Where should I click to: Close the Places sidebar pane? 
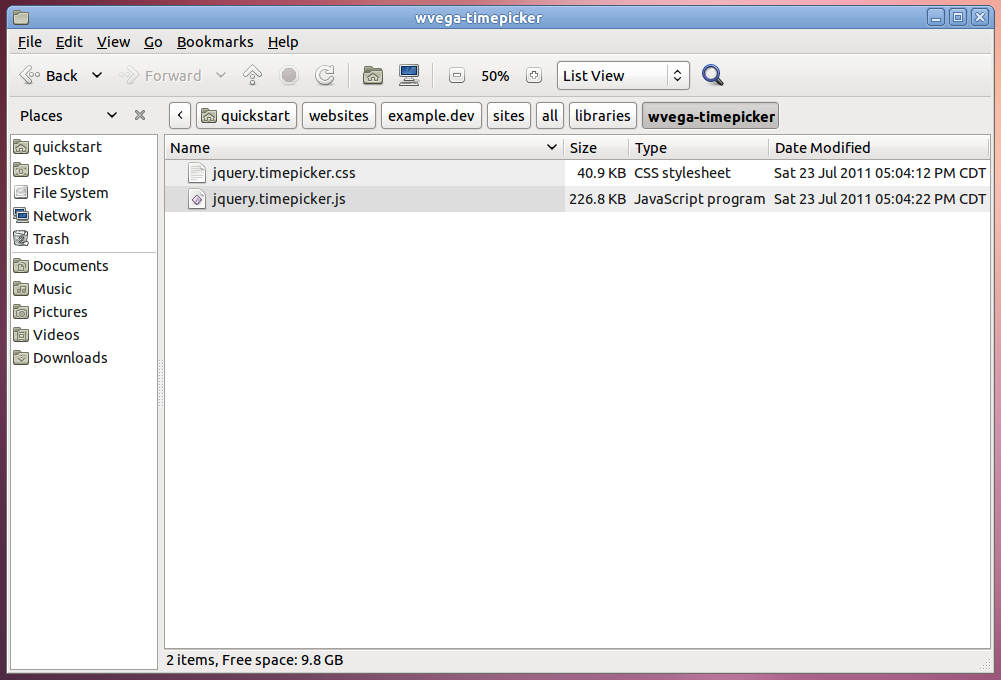140,115
